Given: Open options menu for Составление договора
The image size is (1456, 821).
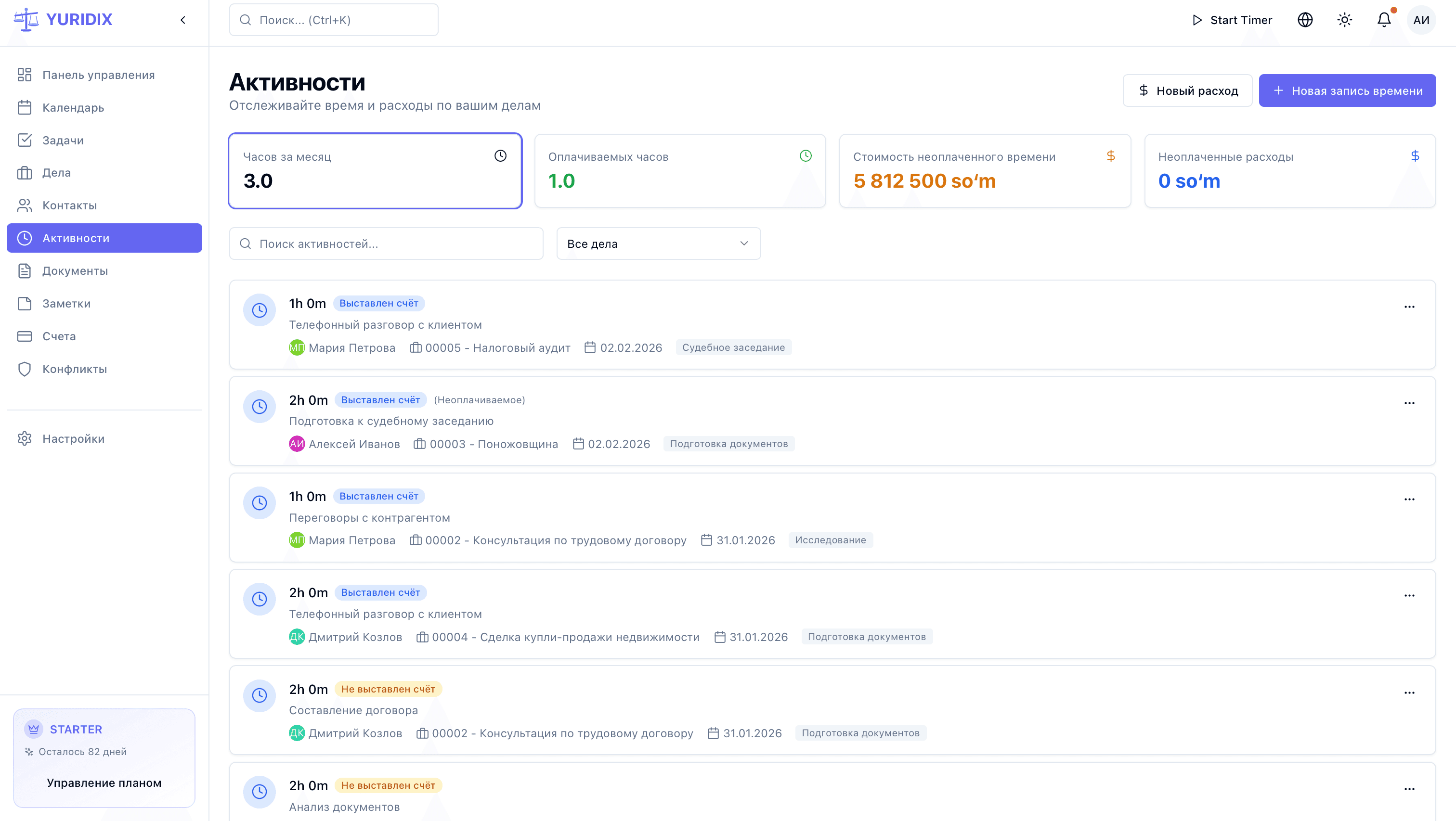Looking at the screenshot, I should pos(1410,693).
